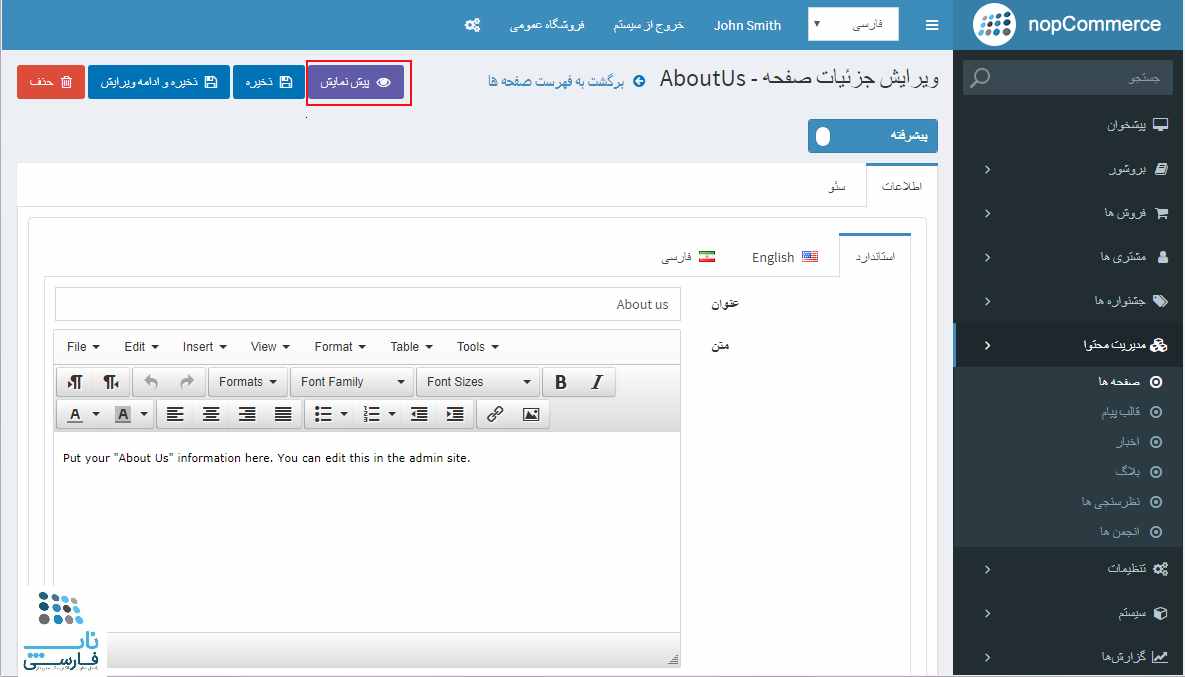Open the Font Family dropdown
The image size is (1185, 677).
point(351,382)
